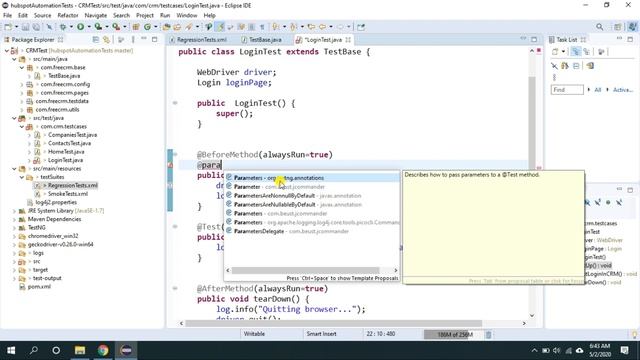Image resolution: width=640 pixels, height=360 pixels.
Task: Click the green Run button icon
Action: pos(80,27)
